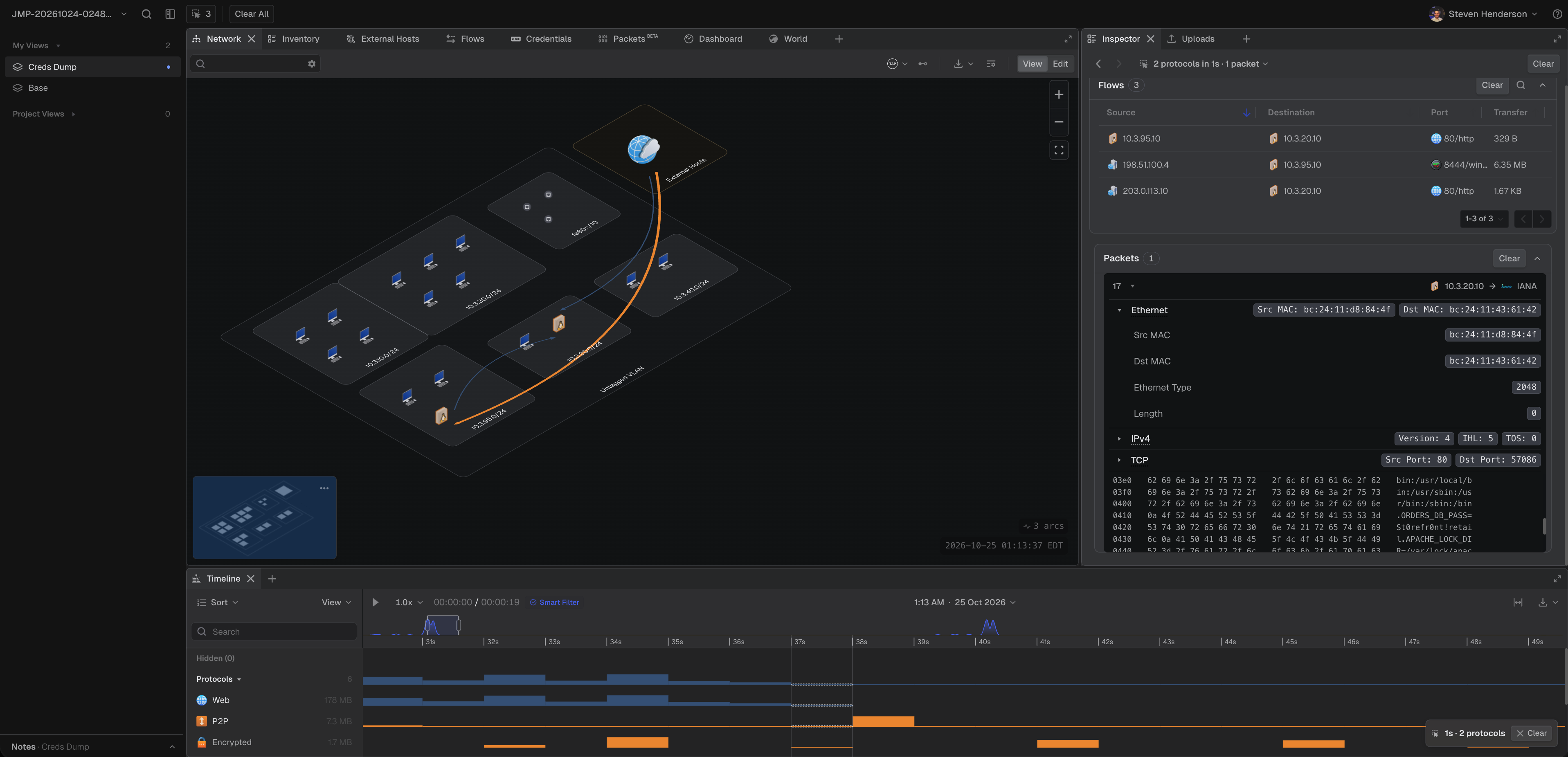Add a new tab next to World
Screen dimensions: 1568x757
point(839,39)
